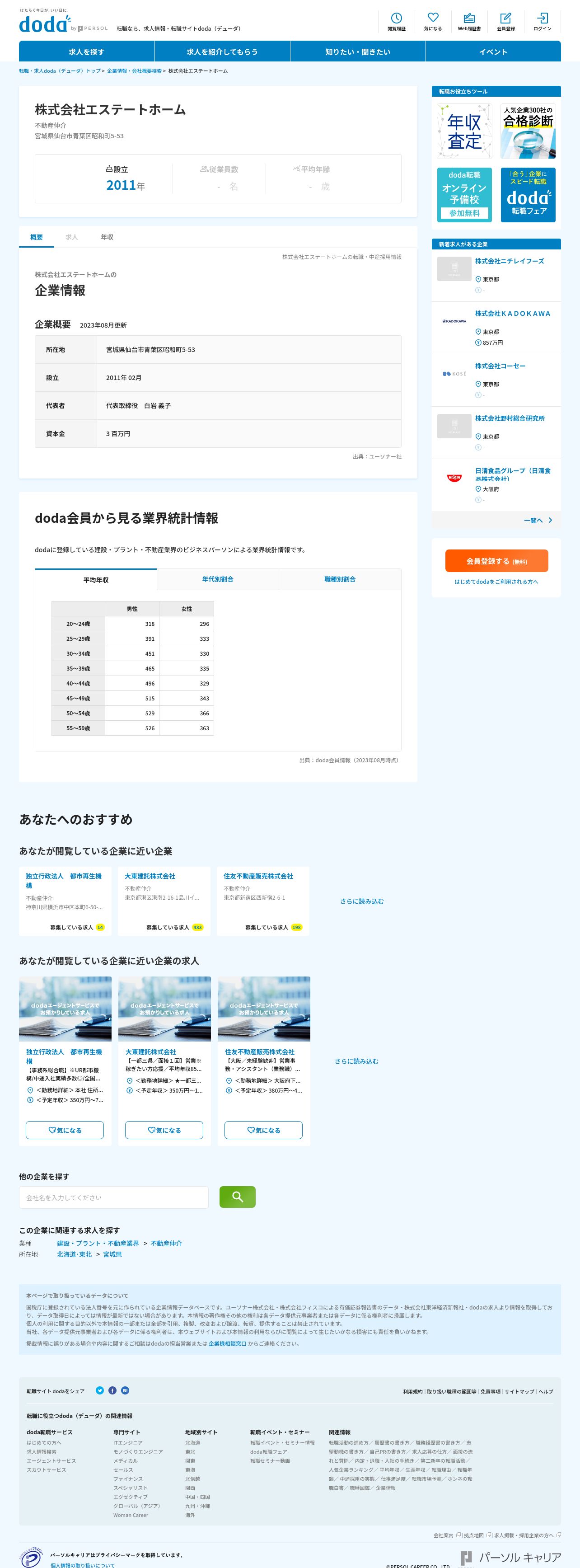Open ITエンジニア specialist site link
This screenshot has height=1568, width=580.
pos(128,1443)
